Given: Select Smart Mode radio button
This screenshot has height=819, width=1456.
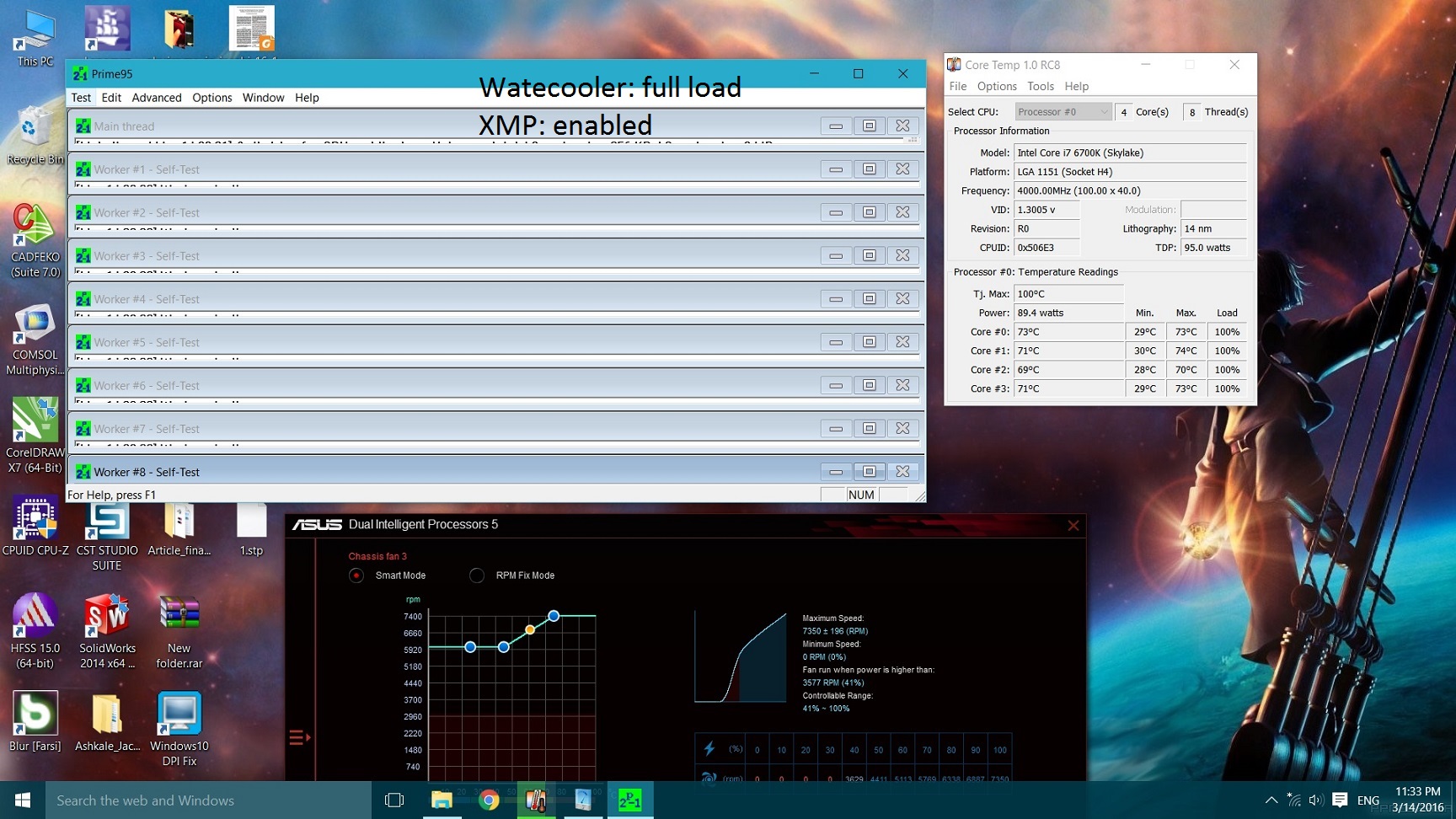Looking at the screenshot, I should (356, 575).
